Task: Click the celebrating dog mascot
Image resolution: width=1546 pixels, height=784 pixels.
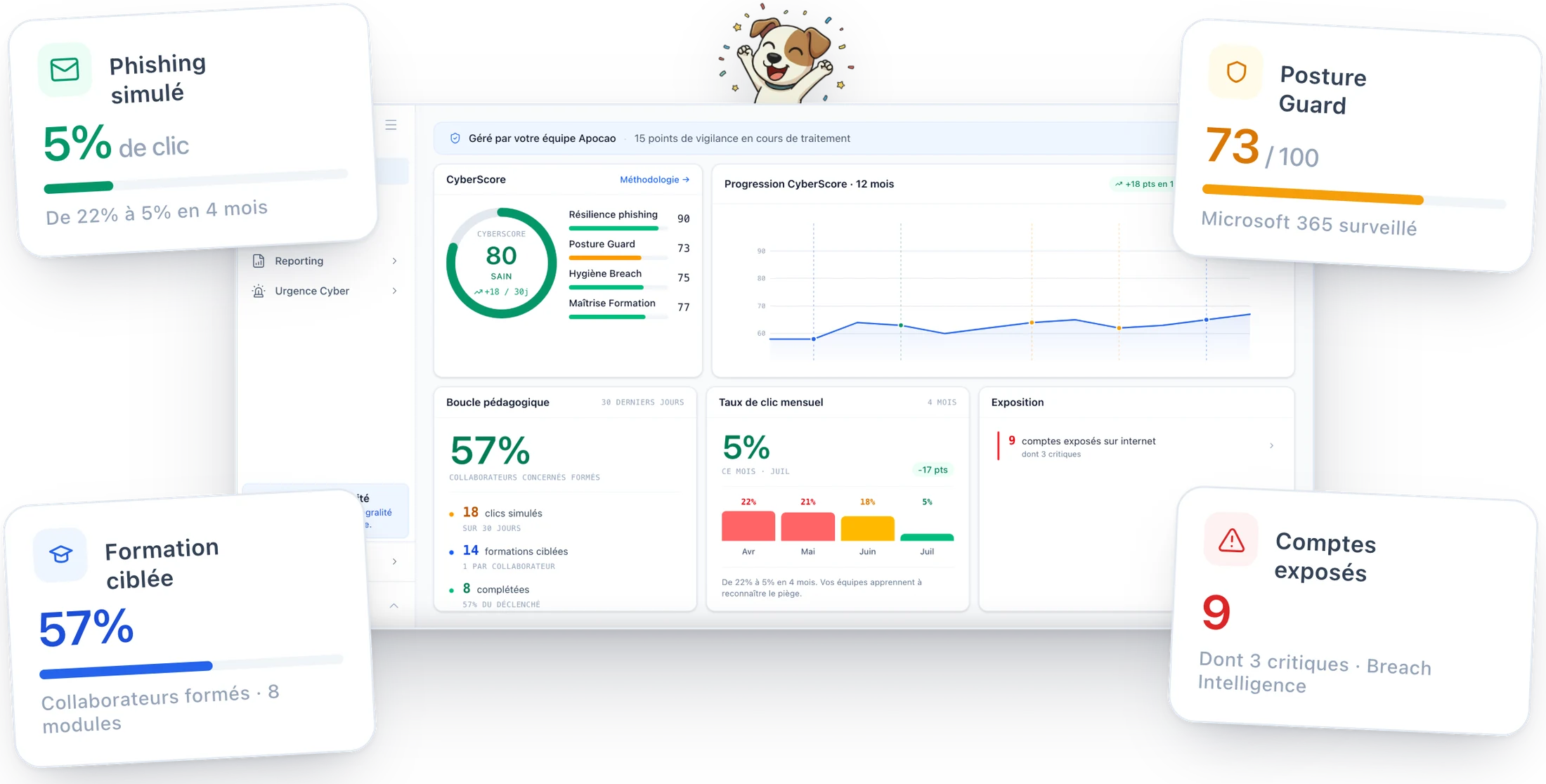Action: tap(785, 53)
